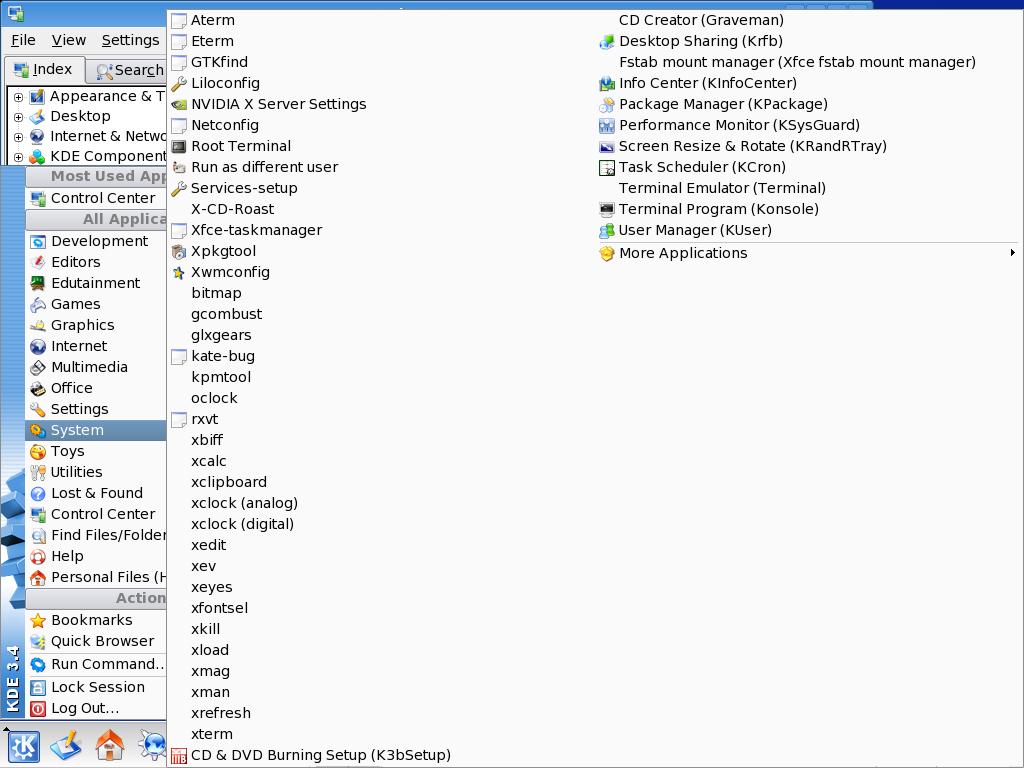Switch to the Index tab
Screen dimensions: 1024x768
pyautogui.click(x=44, y=69)
